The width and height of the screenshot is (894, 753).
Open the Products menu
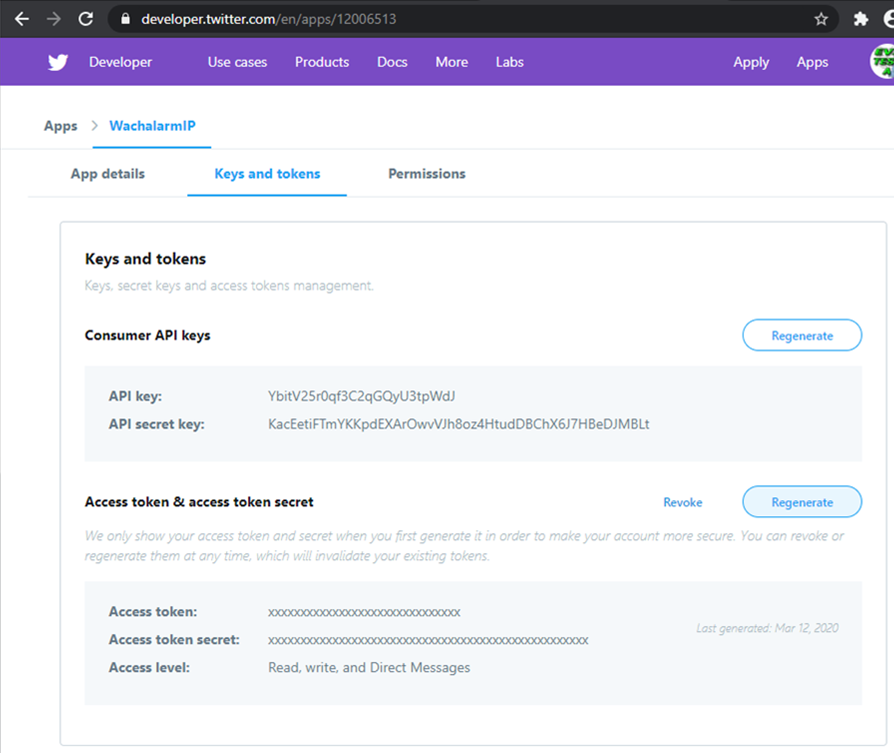coord(322,62)
